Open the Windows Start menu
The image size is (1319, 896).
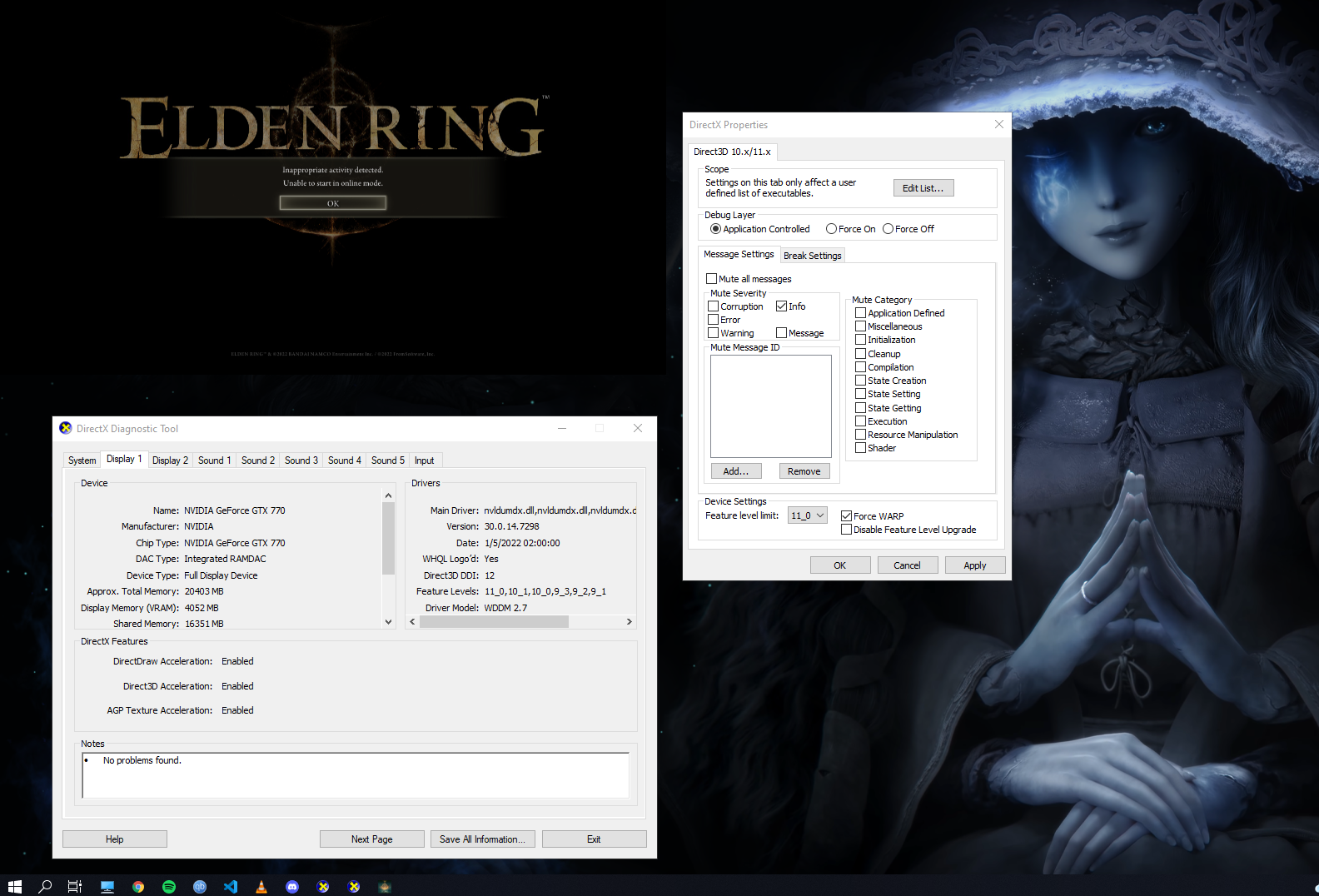tap(14, 887)
